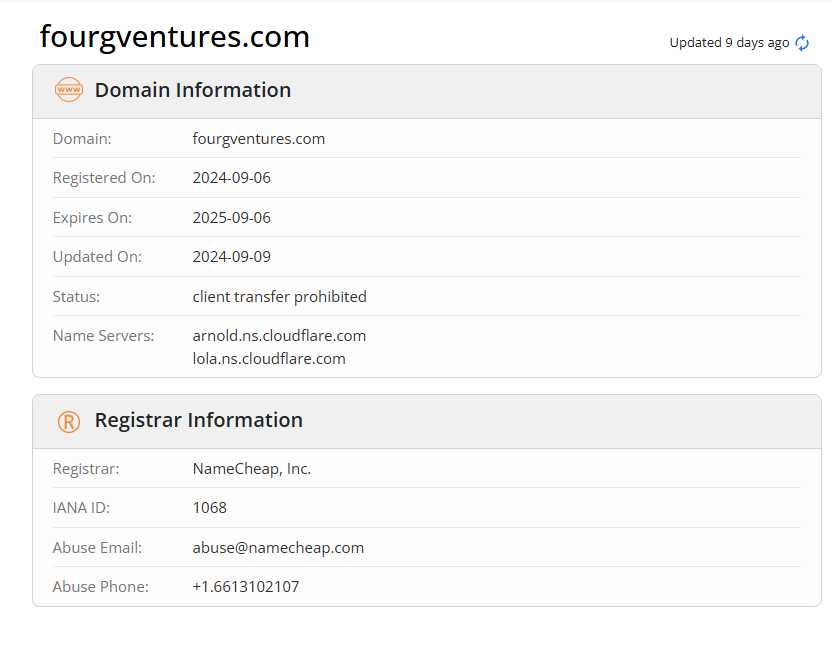Viewport: 832px width, 650px height.
Task: Click the "Abuse Email:" field label
Action: coord(98,548)
